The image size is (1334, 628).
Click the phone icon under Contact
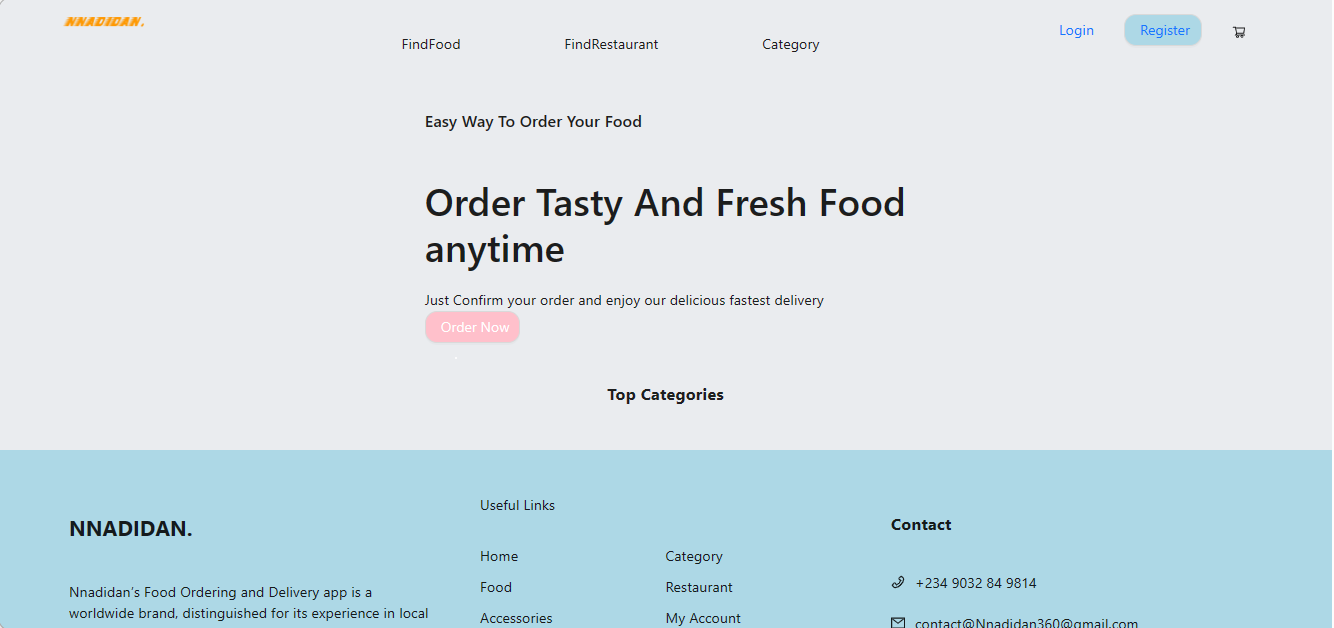click(898, 582)
